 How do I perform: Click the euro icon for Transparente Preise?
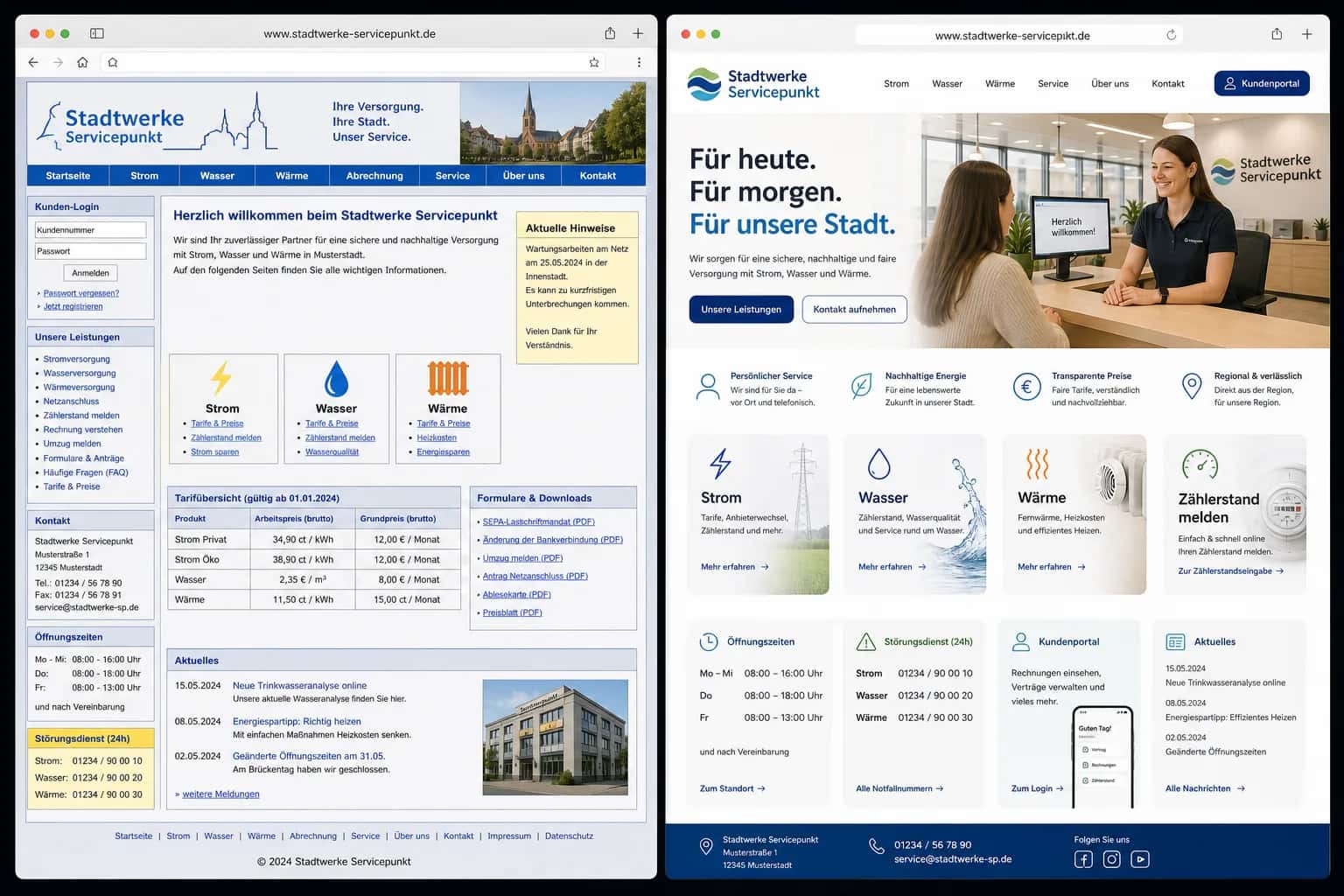1026,386
